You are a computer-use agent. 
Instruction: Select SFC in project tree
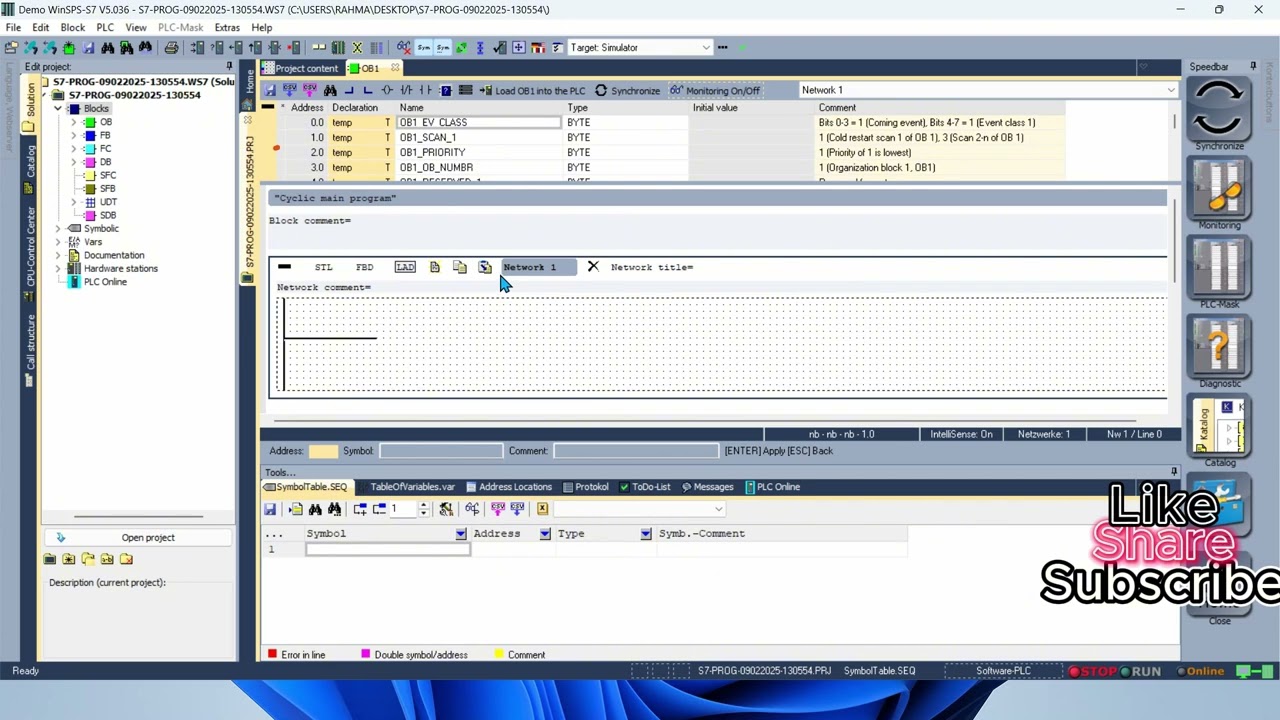point(107,175)
